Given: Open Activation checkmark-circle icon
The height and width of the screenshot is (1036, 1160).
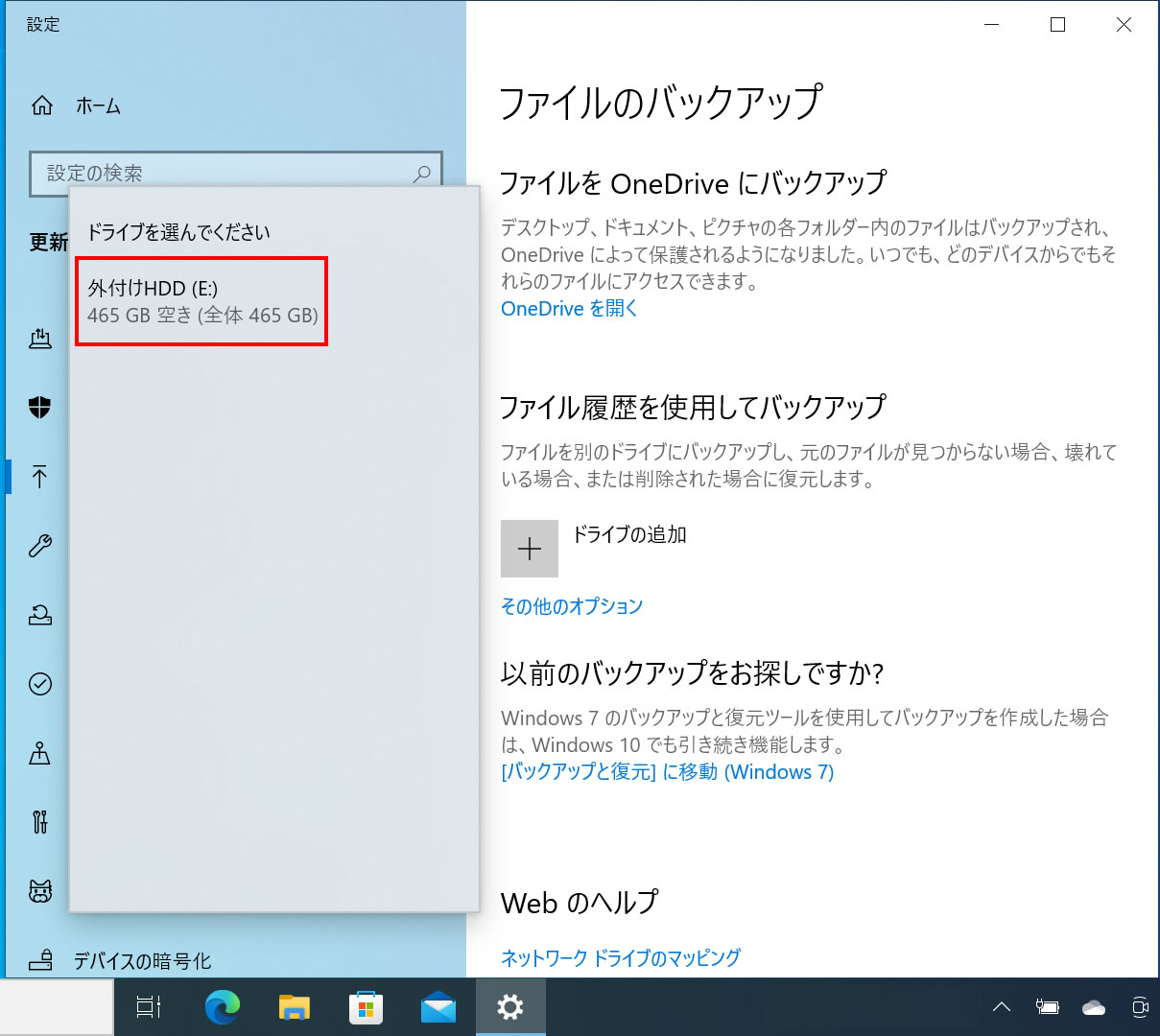Looking at the screenshot, I should coord(40,684).
